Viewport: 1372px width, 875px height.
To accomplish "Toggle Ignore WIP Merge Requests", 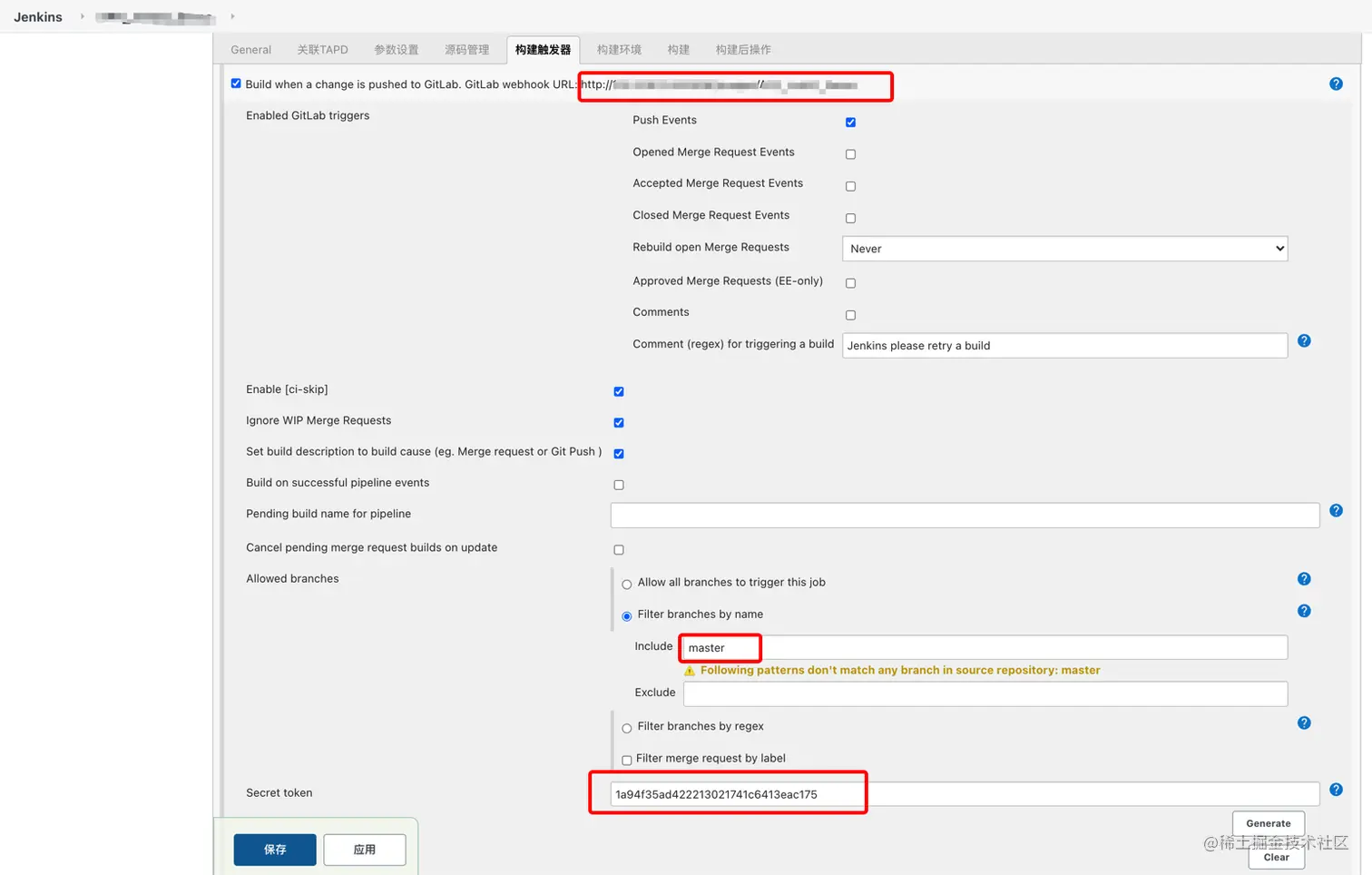I will 619,422.
